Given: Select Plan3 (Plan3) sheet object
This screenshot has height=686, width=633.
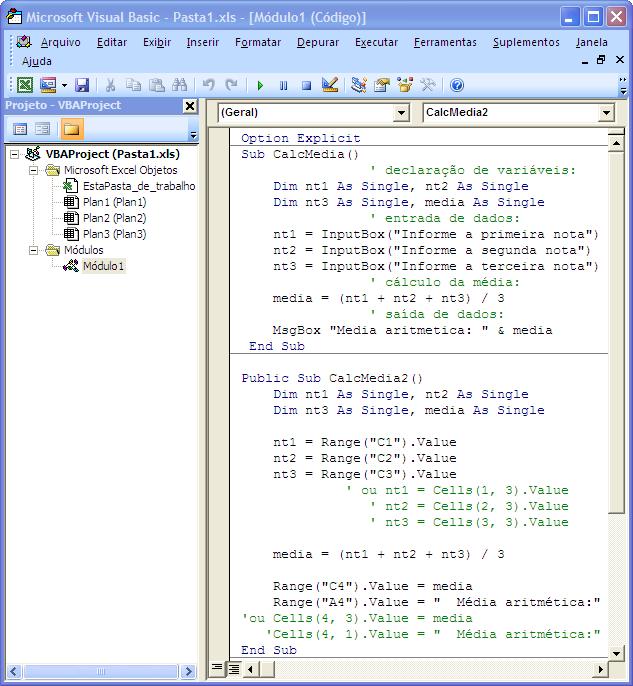Looking at the screenshot, I should tap(115, 234).
